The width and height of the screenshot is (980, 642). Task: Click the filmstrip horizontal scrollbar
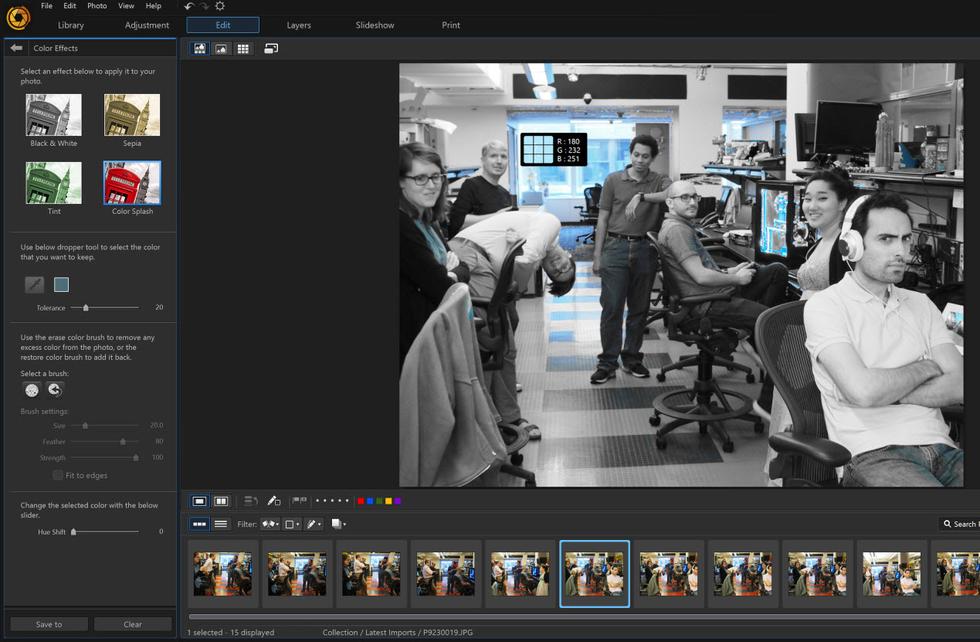[x=584, y=616]
